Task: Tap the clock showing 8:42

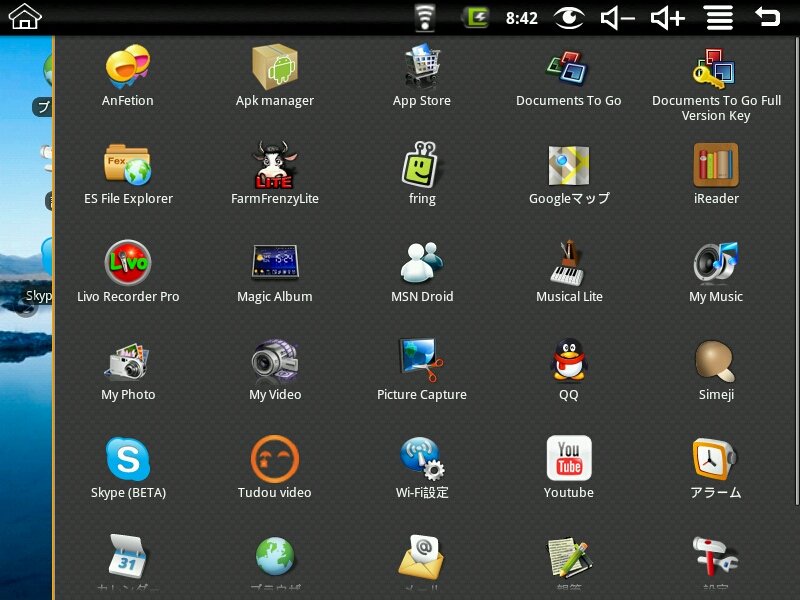Action: coord(521,18)
